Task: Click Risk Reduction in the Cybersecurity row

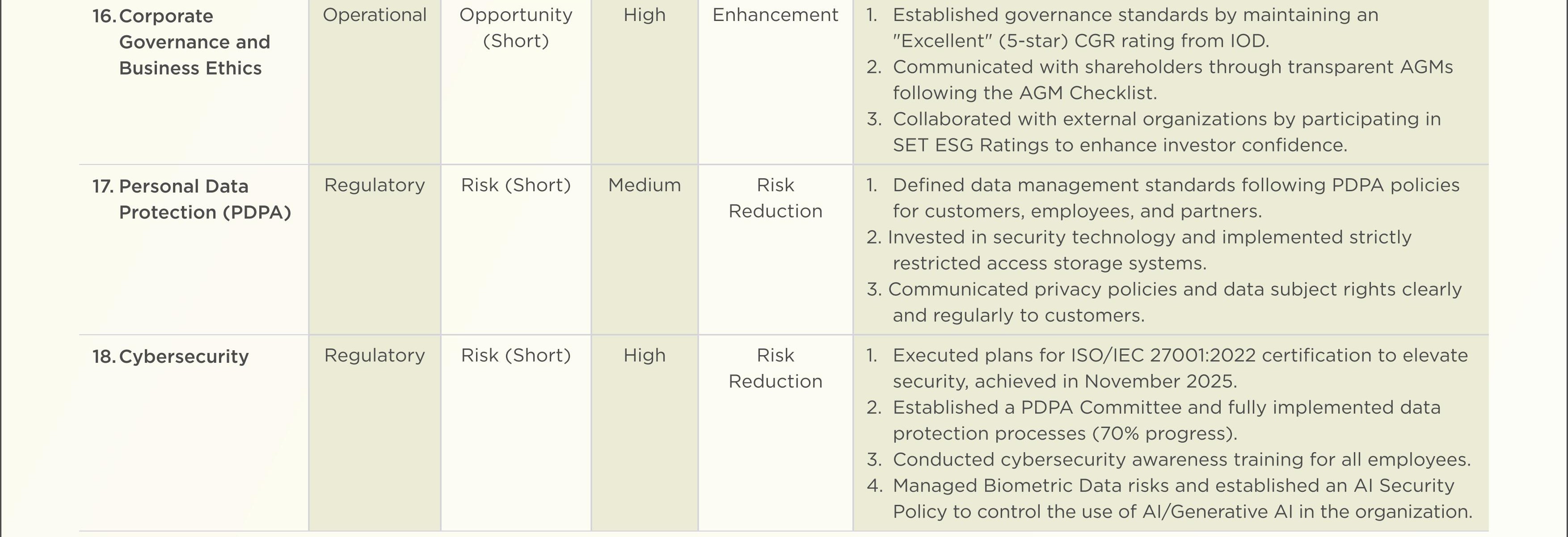Action: 776,368
